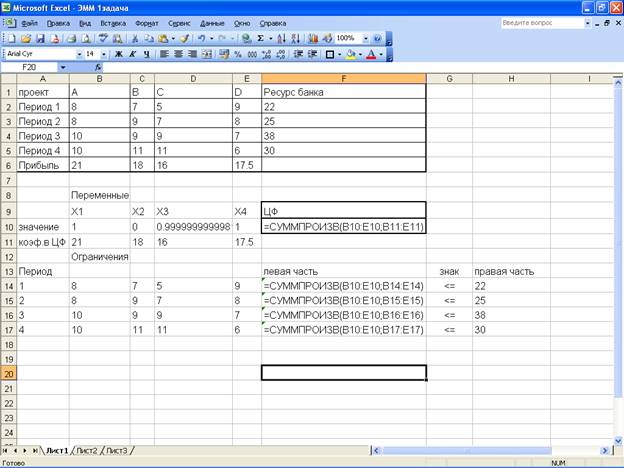Open the font size 14 dropdown

[104, 54]
